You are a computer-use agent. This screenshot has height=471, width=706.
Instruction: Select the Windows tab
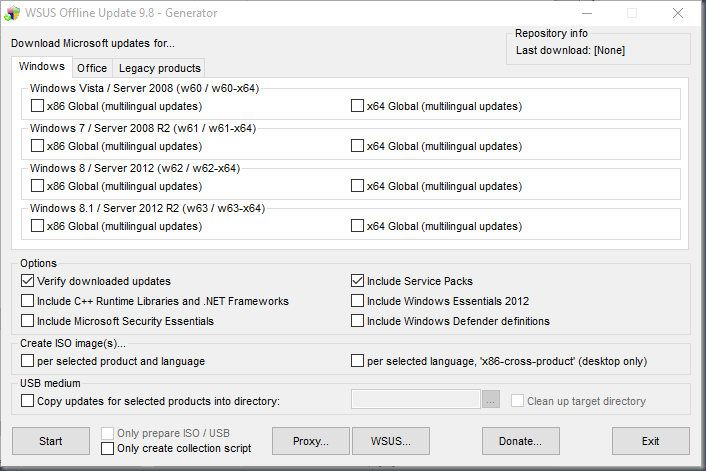[x=42, y=67]
